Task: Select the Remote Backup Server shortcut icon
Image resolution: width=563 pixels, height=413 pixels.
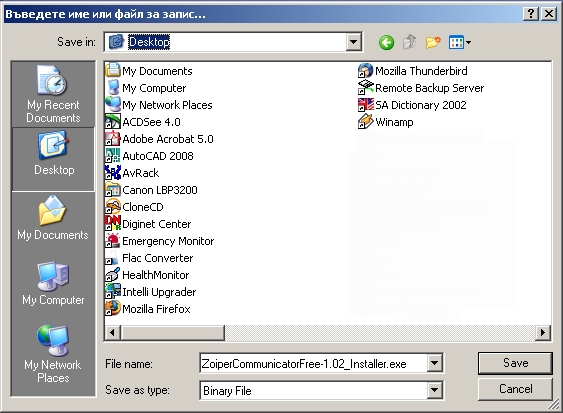Action: [366, 87]
